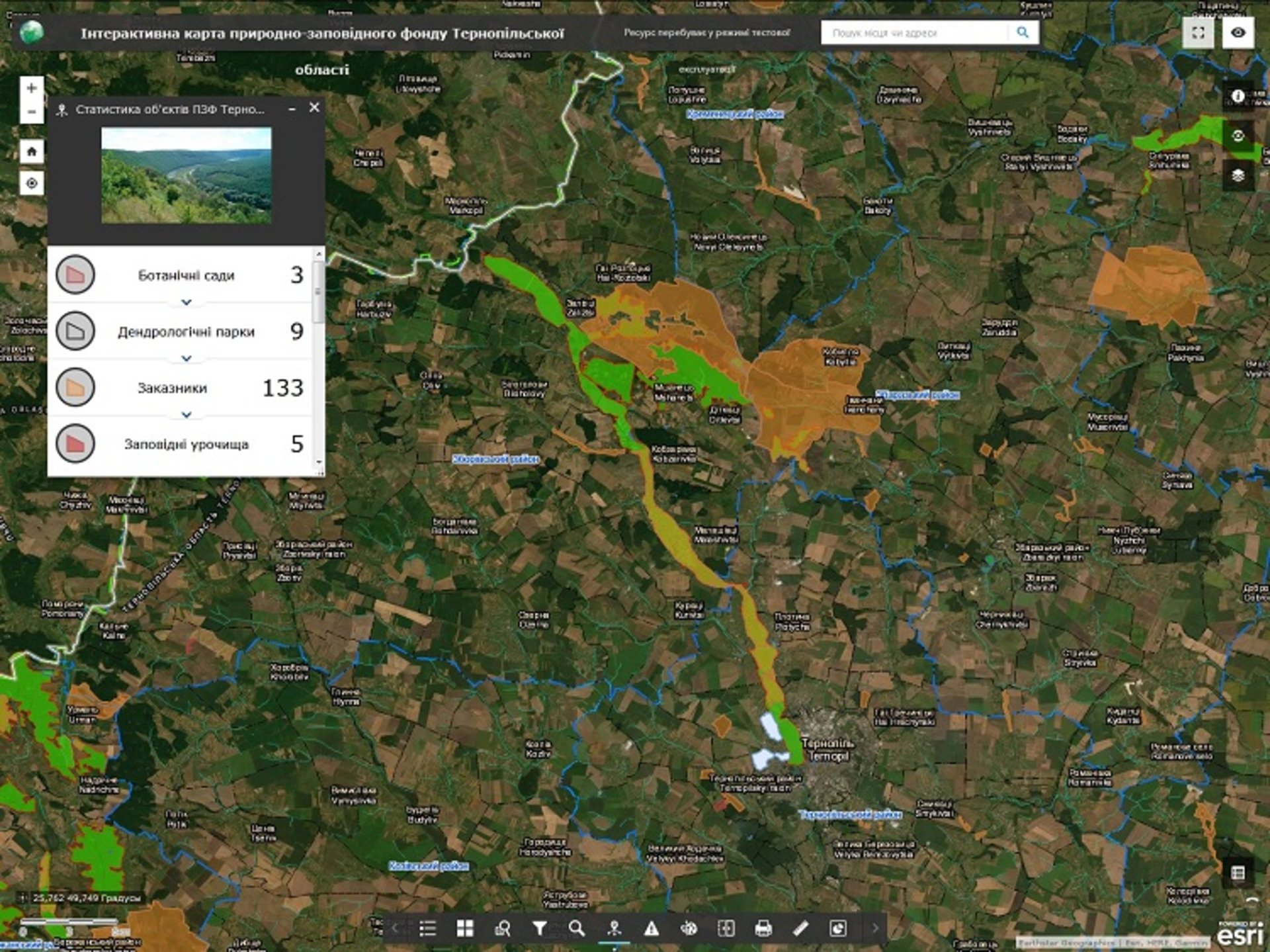1270x952 pixels.
Task: Zoom out with the minus button
Action: click(31, 112)
